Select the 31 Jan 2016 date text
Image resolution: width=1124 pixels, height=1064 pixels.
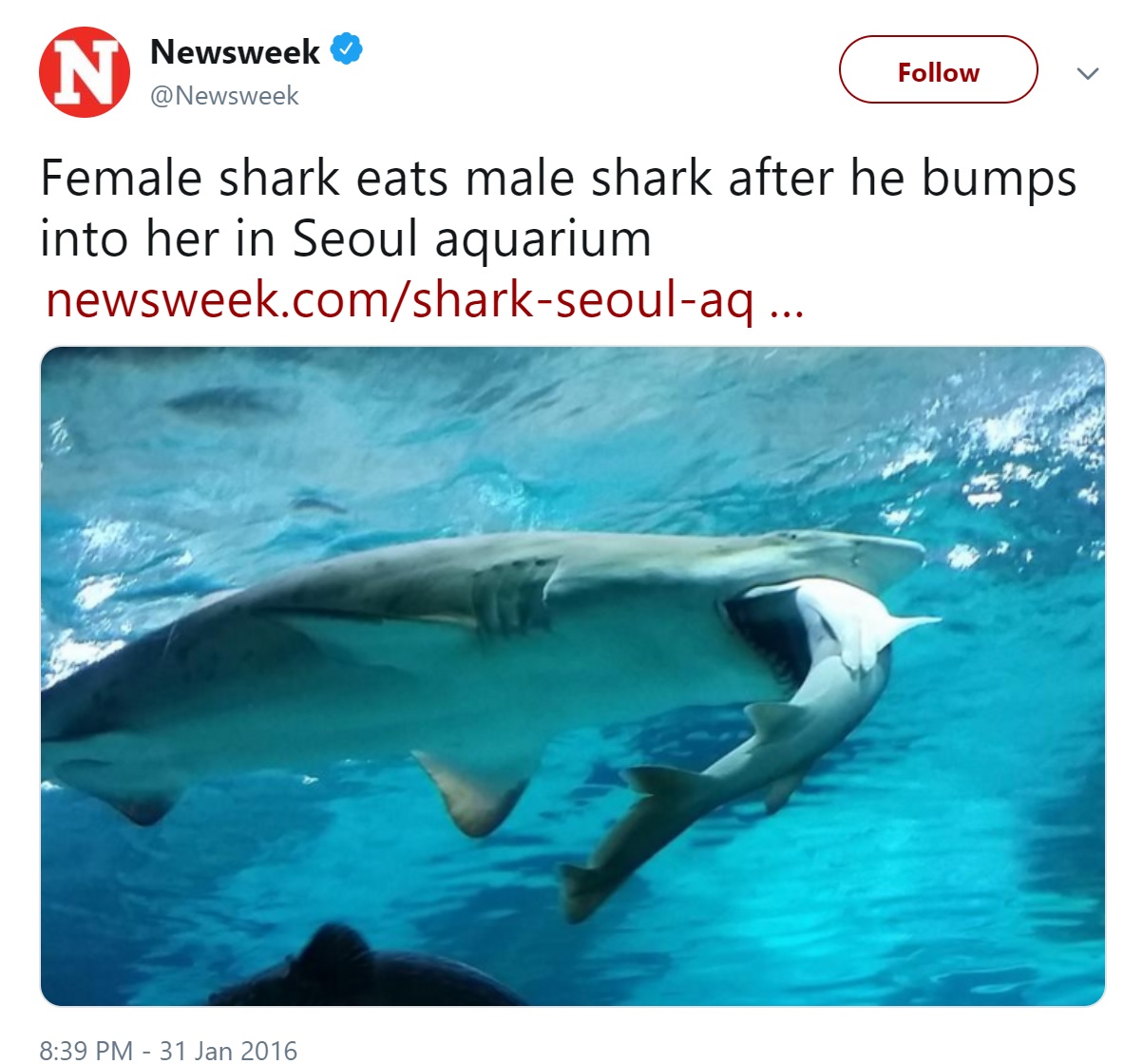point(228,1050)
